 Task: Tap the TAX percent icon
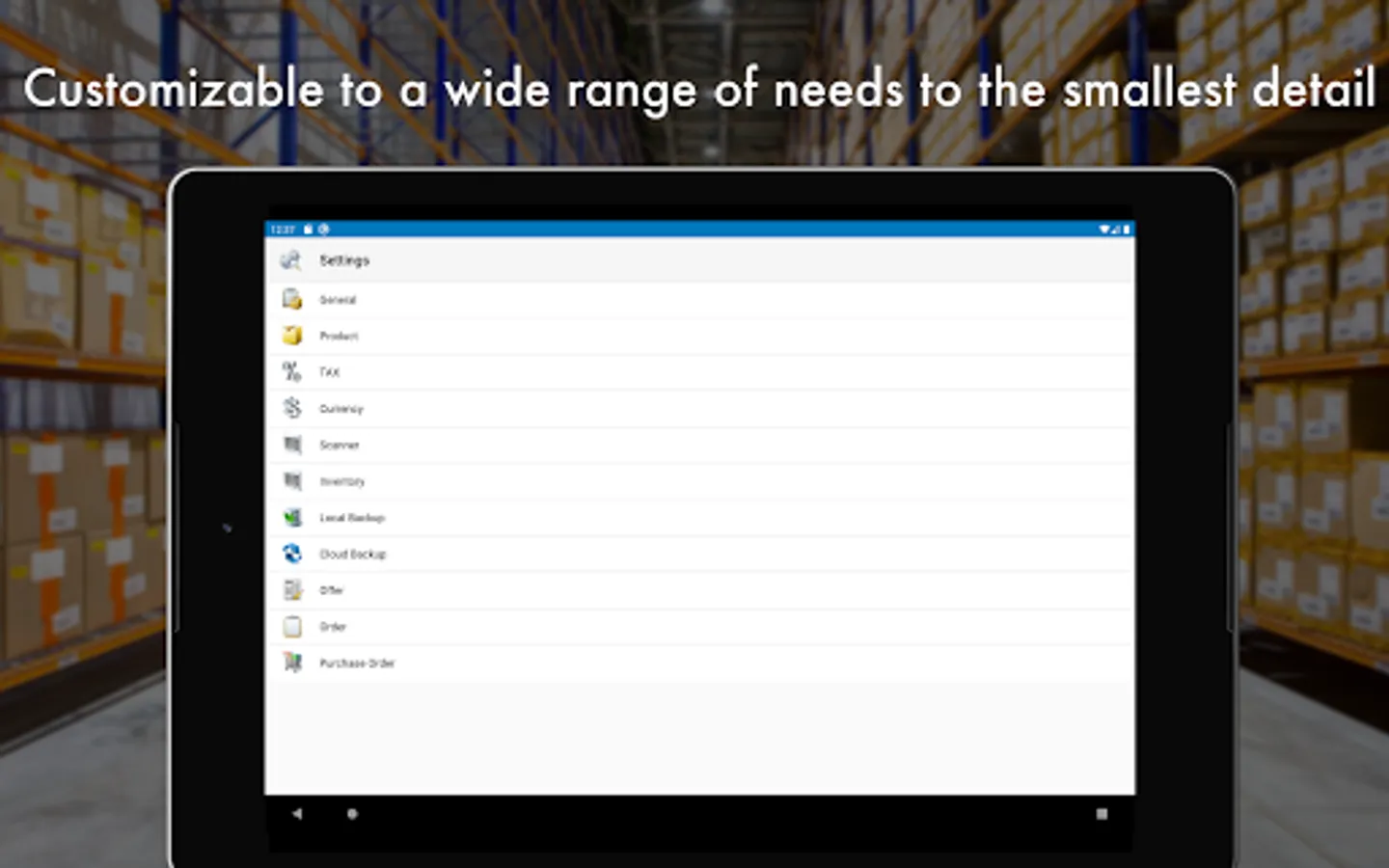coord(291,371)
